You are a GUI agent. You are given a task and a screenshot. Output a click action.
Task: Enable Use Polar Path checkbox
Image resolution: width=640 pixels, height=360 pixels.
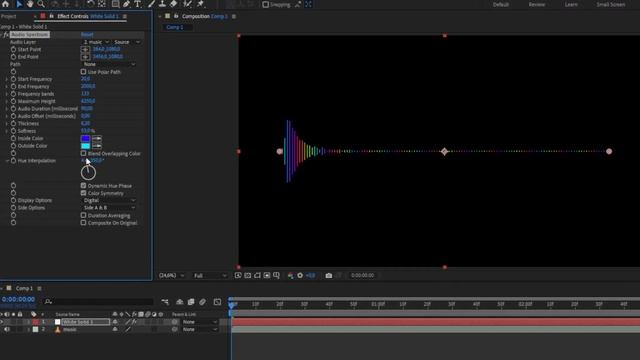tap(83, 72)
